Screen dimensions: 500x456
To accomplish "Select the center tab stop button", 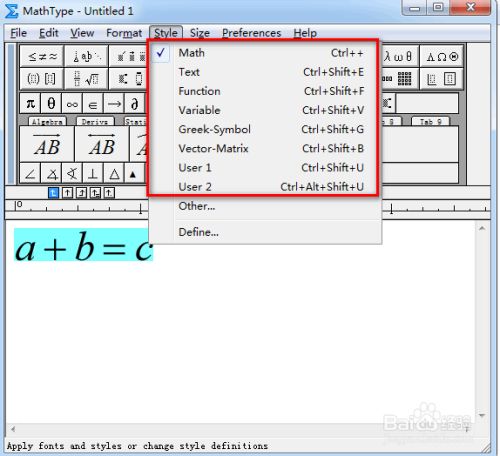I will (67, 193).
